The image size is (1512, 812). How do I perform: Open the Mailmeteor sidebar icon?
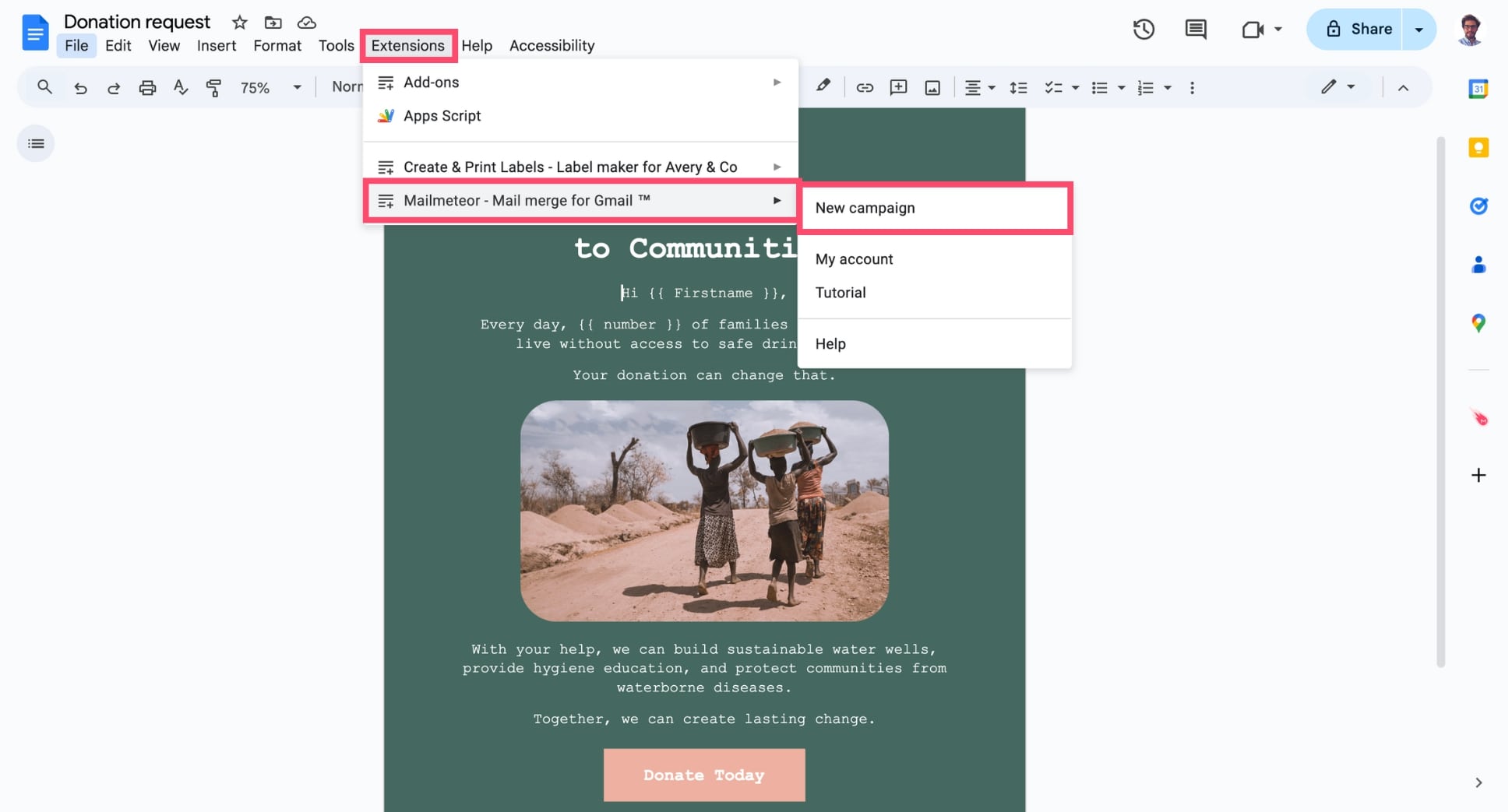[1479, 417]
